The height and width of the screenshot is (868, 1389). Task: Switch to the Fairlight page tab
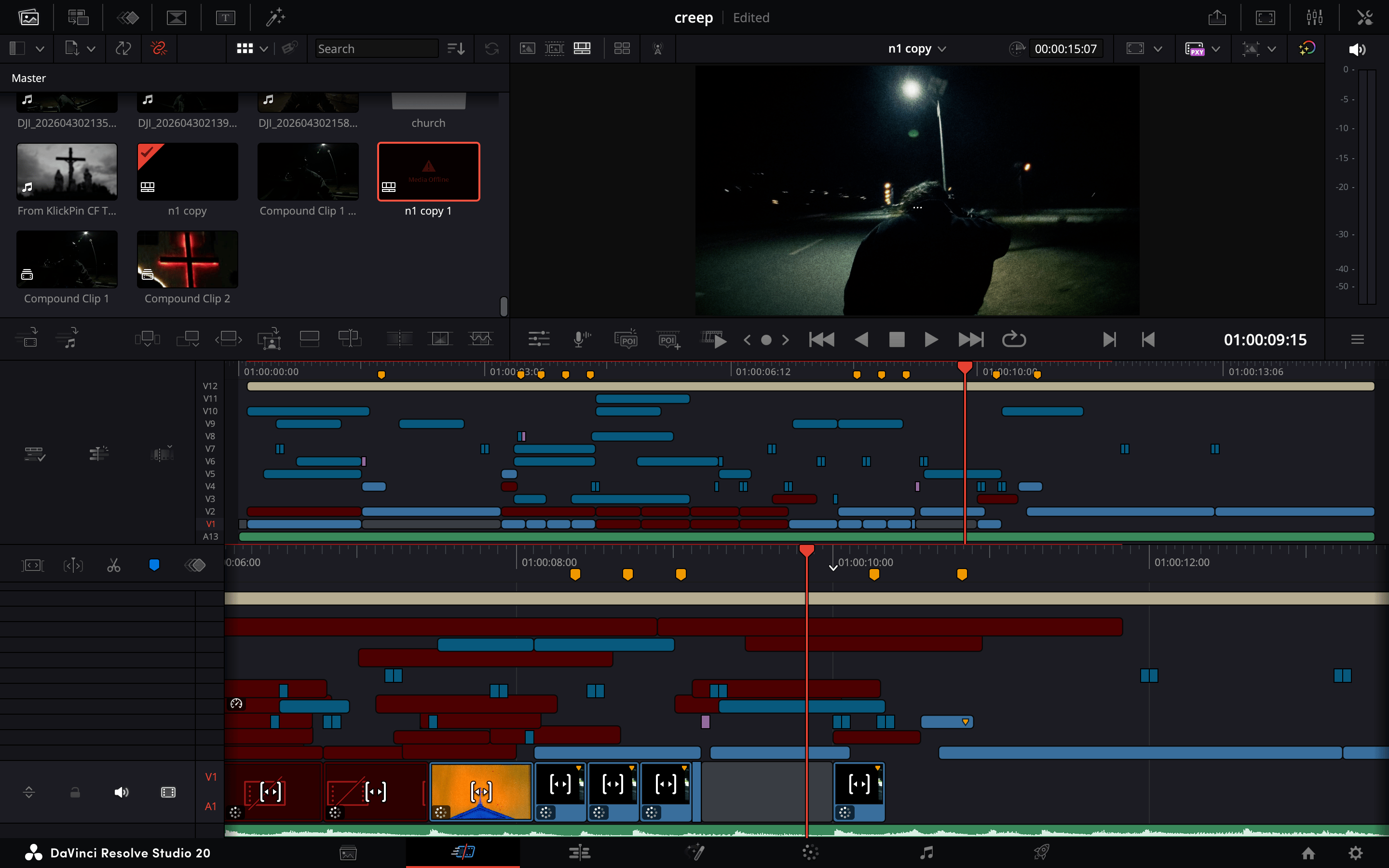click(926, 853)
